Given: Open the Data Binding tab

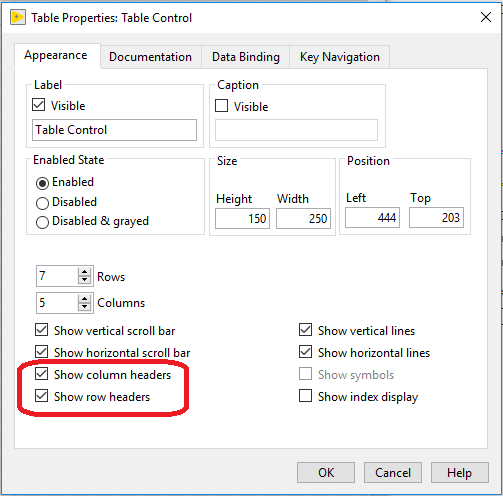Looking at the screenshot, I should coord(246,57).
